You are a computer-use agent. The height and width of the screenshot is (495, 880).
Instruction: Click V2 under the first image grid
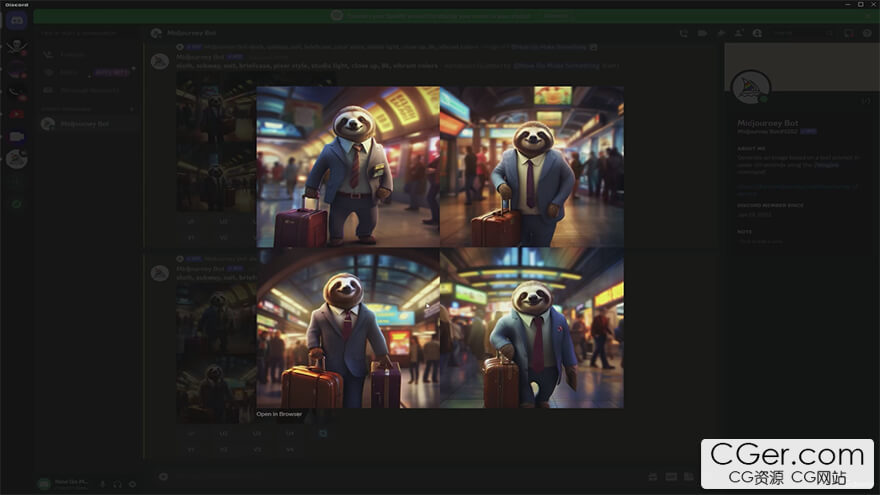(223, 237)
